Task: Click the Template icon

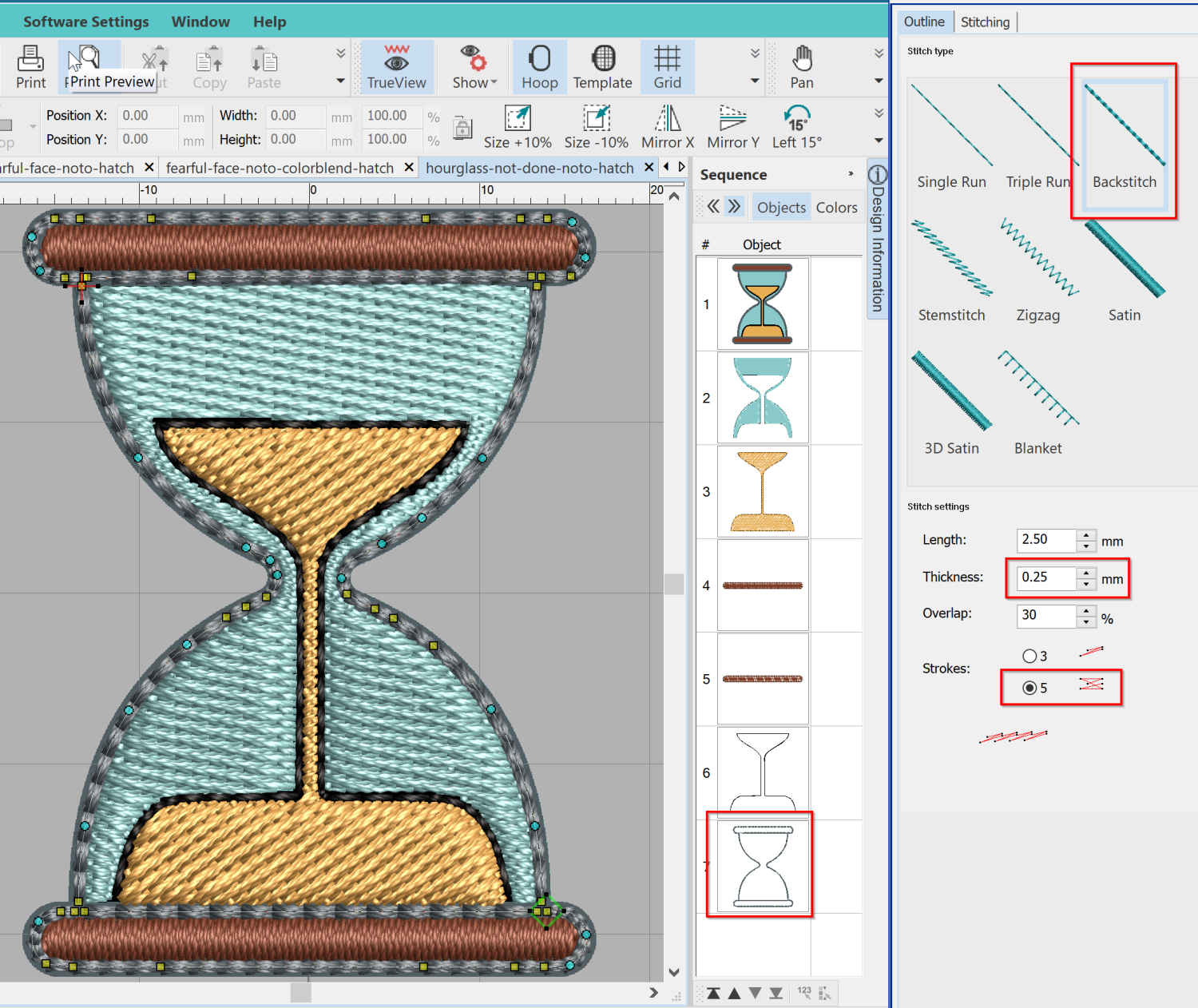Action: point(603,66)
